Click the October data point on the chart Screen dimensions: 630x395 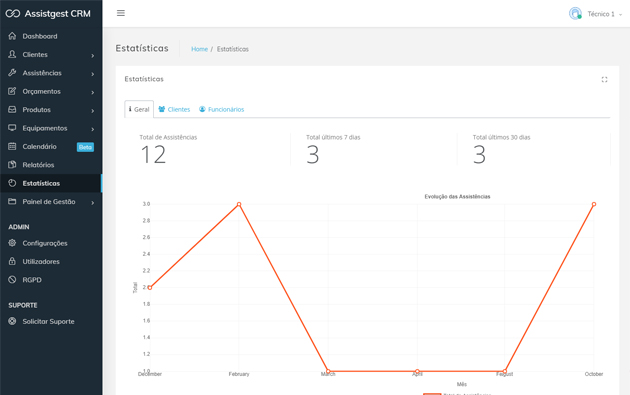[594, 204]
